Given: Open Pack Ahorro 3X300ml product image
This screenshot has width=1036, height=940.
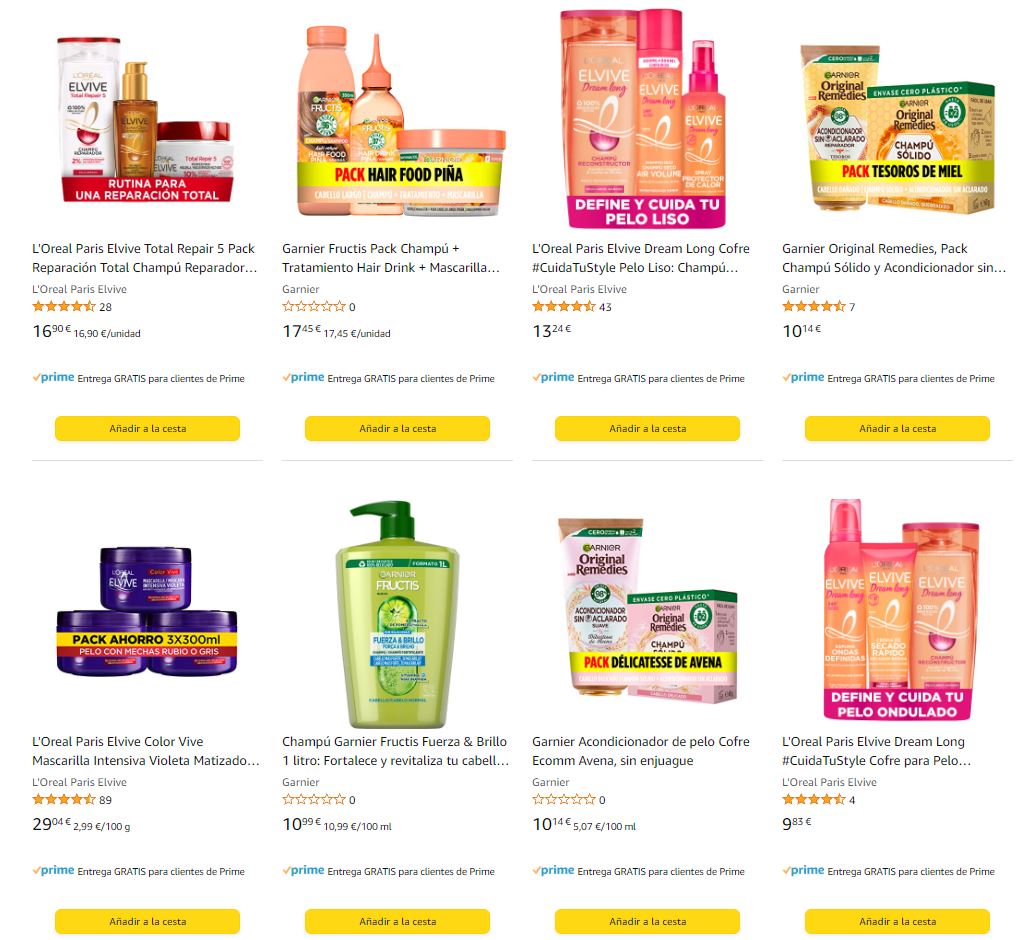Looking at the screenshot, I should pos(147,612).
